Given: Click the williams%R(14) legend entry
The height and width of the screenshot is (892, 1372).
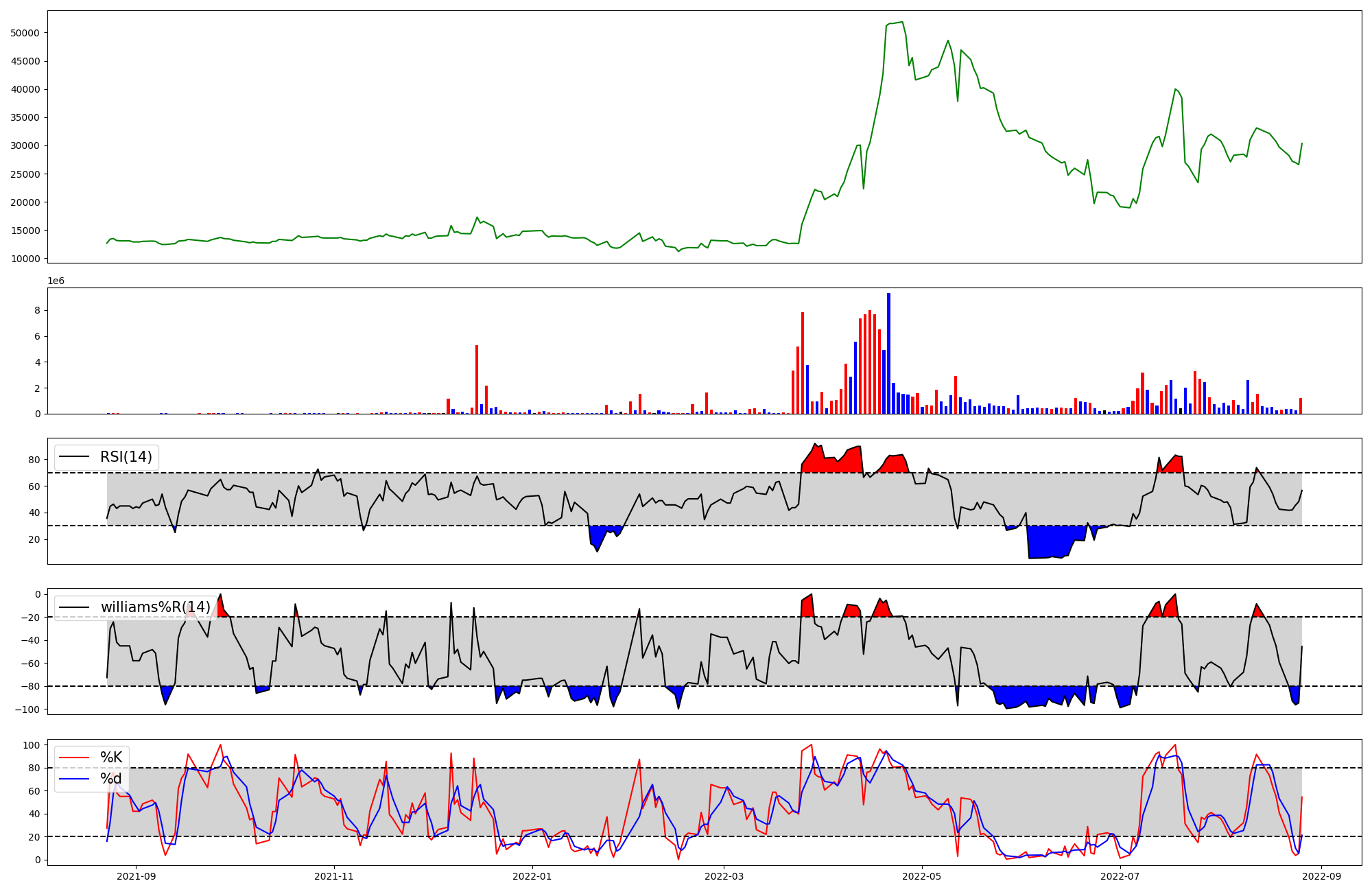Looking at the screenshot, I should 155,607.
